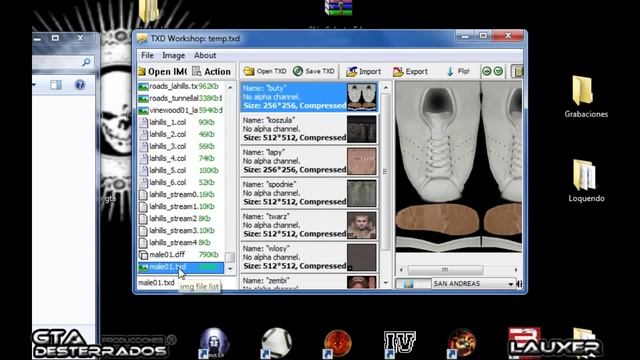Click the file list scroll-up arrow
The image size is (640, 360).
point(230,87)
